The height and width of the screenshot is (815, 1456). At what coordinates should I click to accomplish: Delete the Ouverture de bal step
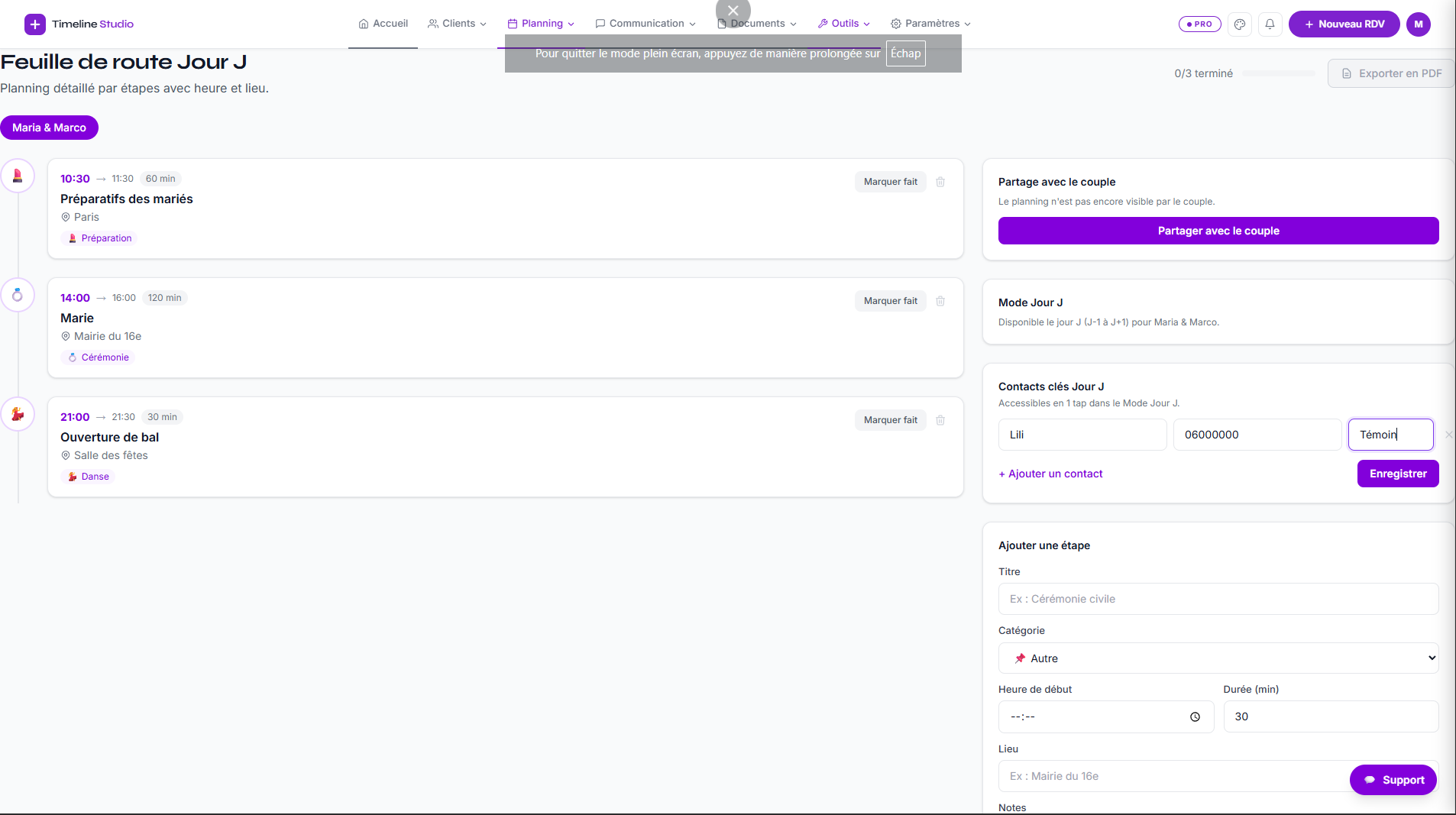click(x=940, y=420)
